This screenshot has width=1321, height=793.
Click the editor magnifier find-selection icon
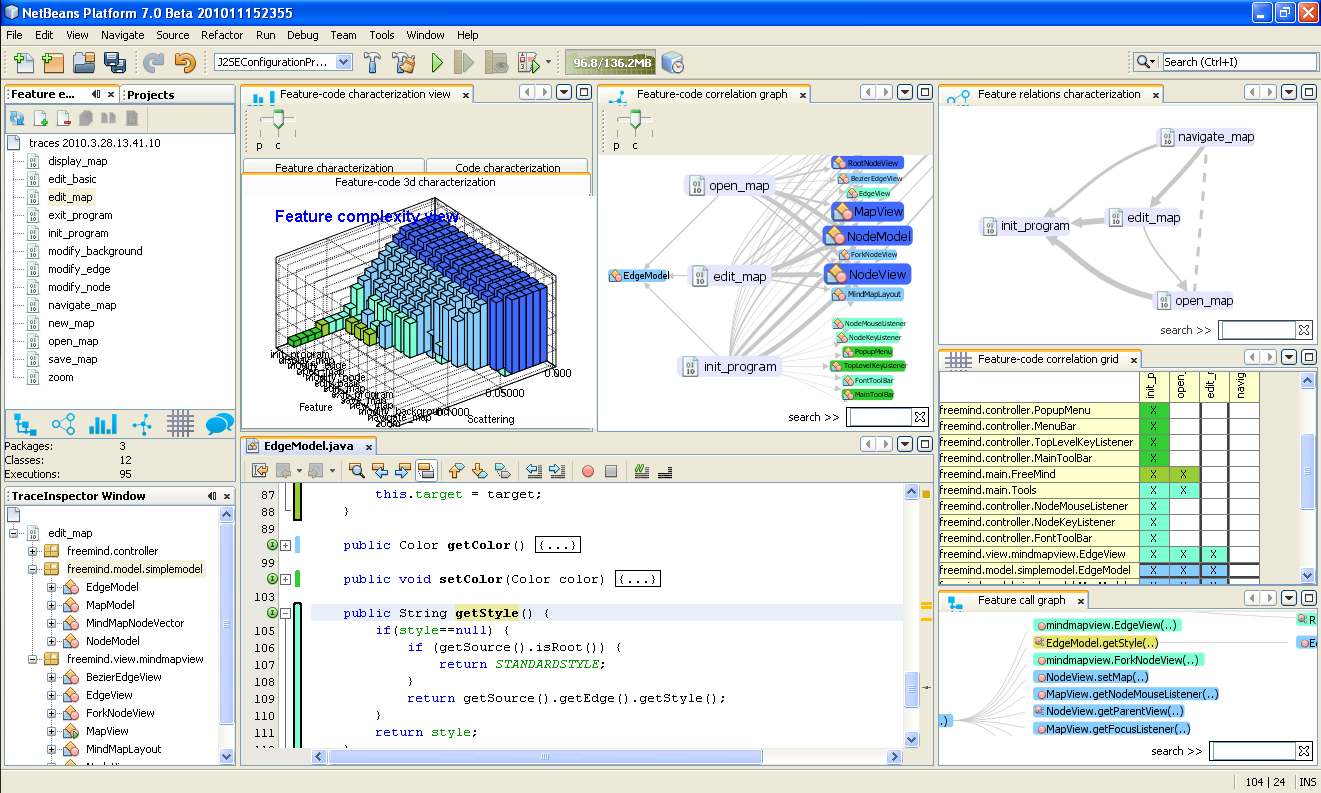pos(356,470)
